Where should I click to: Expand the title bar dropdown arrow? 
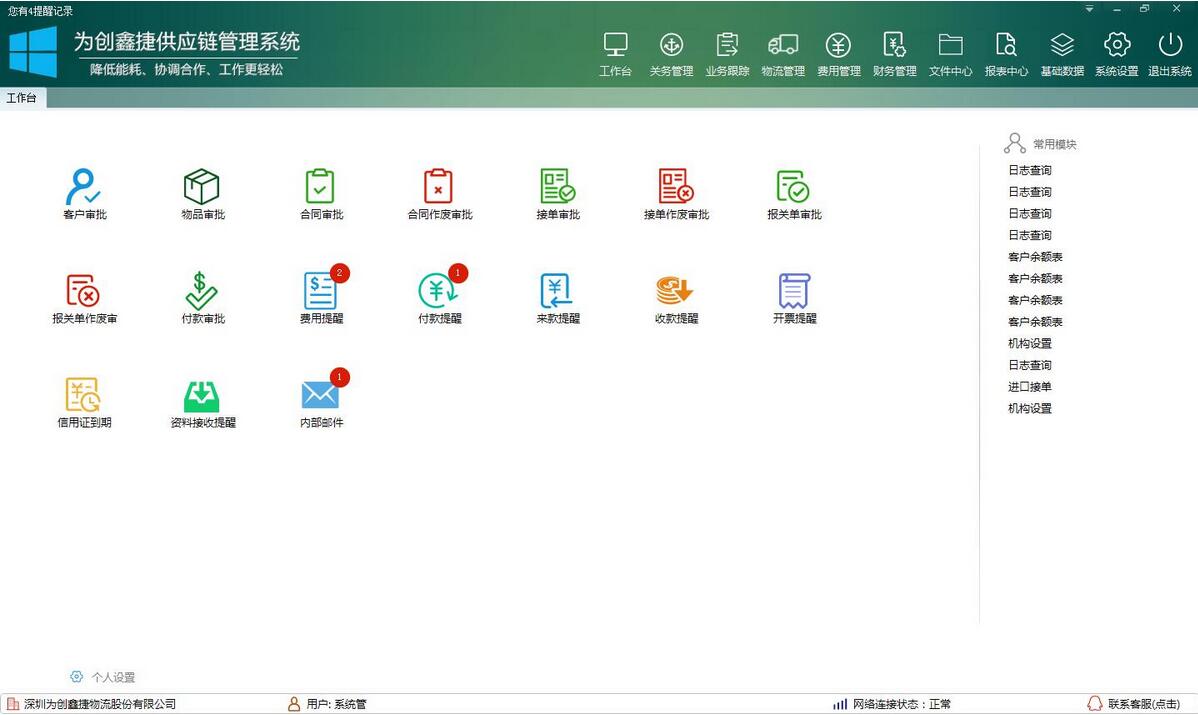point(1091,9)
